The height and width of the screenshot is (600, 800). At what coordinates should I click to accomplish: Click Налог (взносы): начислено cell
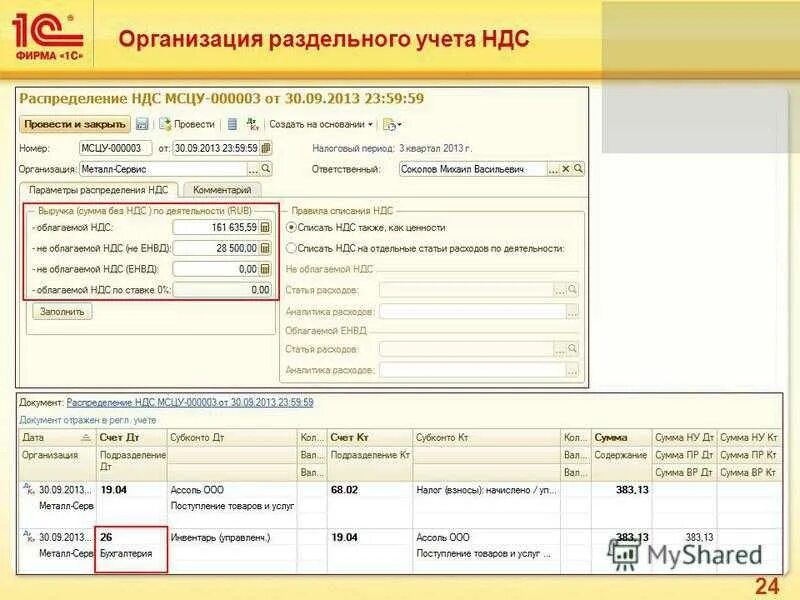coord(486,490)
